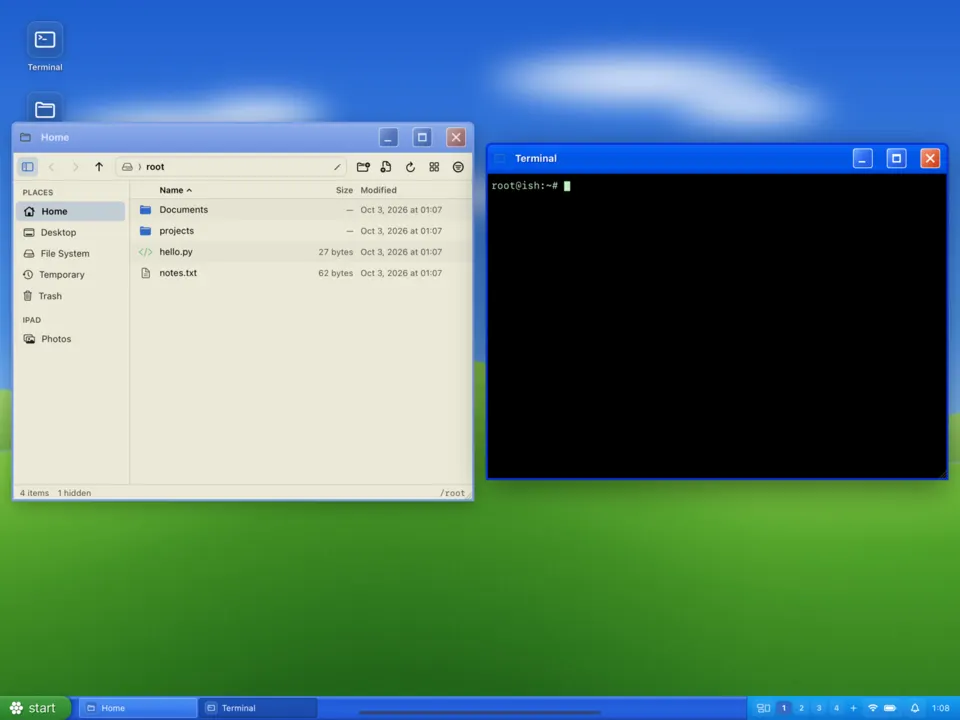Viewport: 960px width, 720px height.
Task: Select Home in the Places sidebar
Action: [x=70, y=211]
